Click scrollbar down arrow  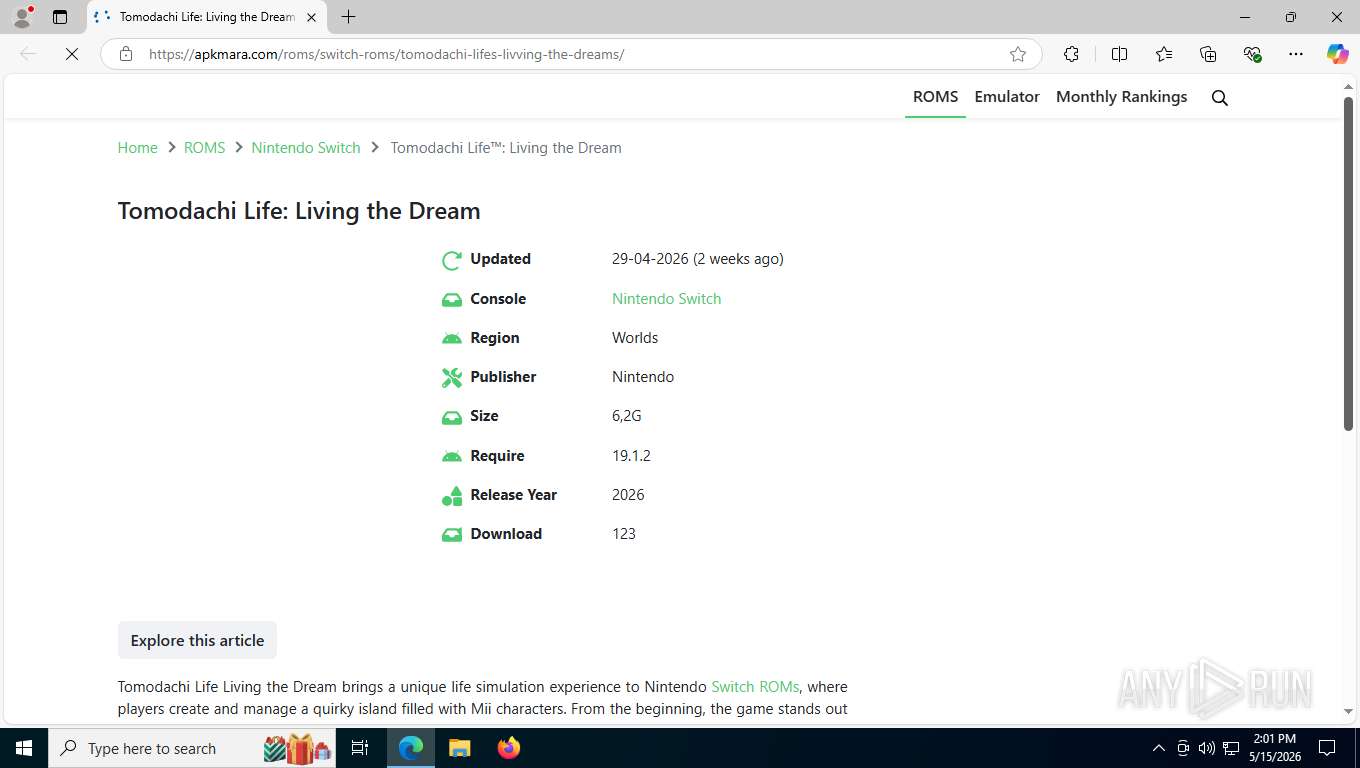[1348, 711]
